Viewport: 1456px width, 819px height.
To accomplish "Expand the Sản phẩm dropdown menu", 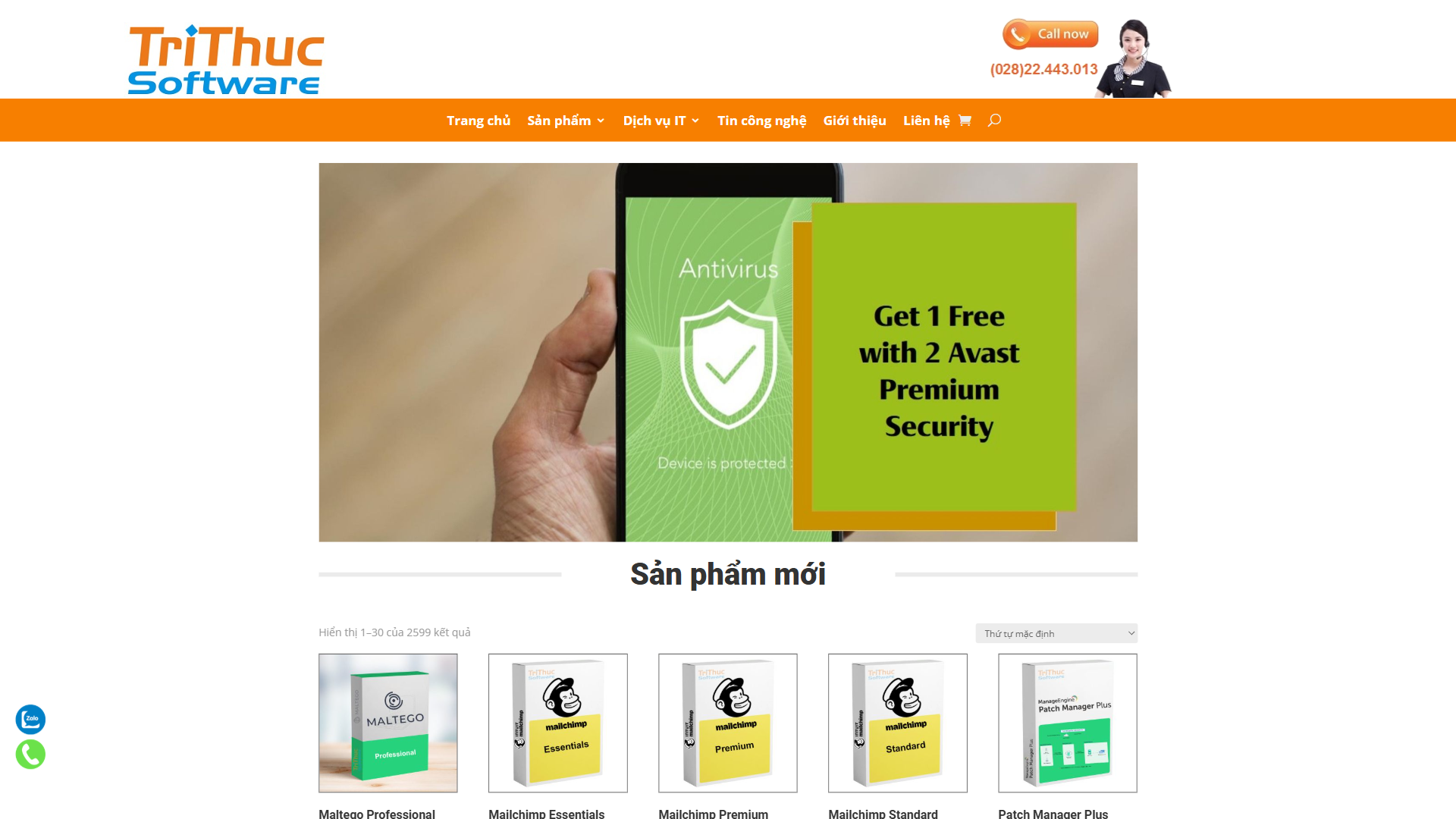I will tap(565, 120).
